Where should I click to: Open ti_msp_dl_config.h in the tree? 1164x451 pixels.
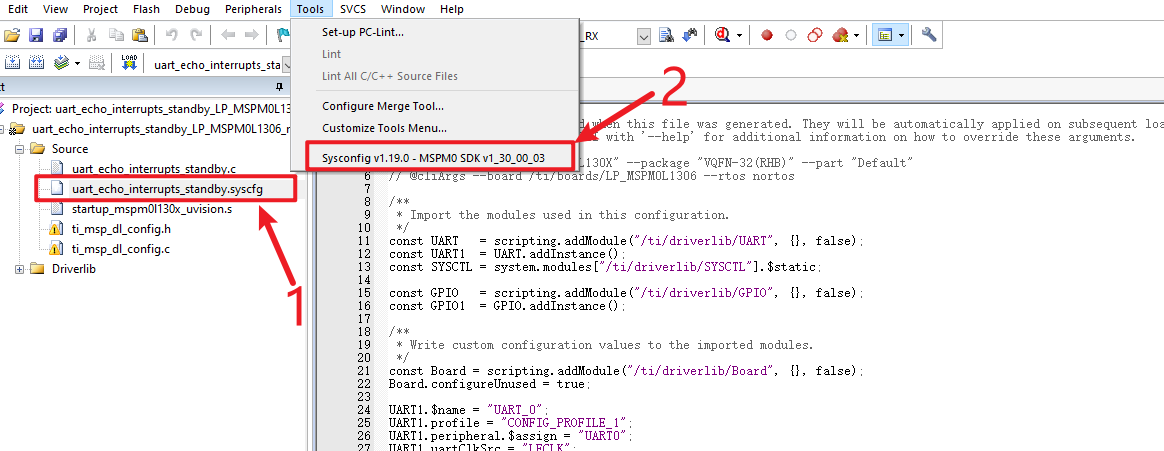121,229
